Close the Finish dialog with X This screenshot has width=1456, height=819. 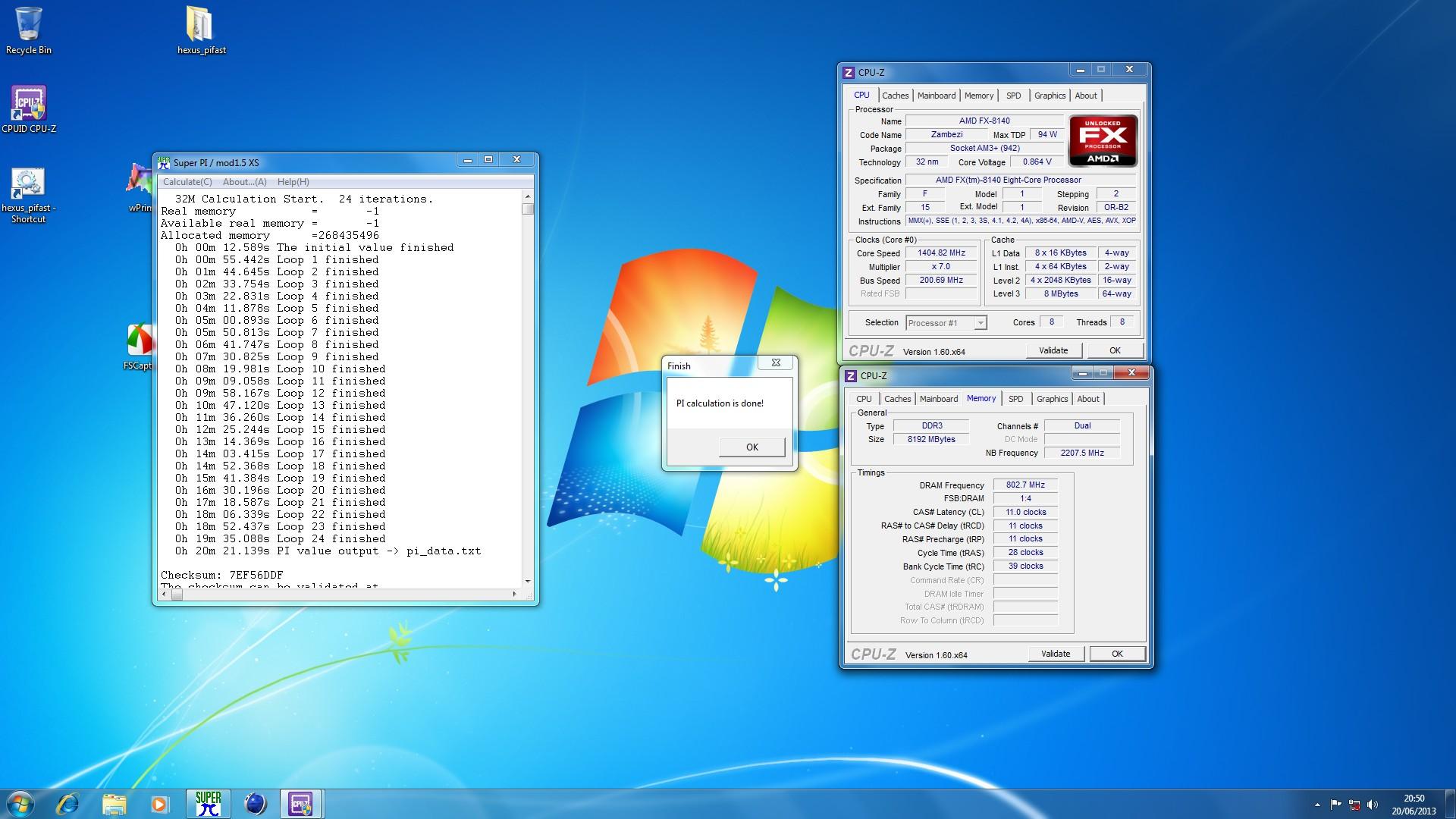[x=776, y=363]
